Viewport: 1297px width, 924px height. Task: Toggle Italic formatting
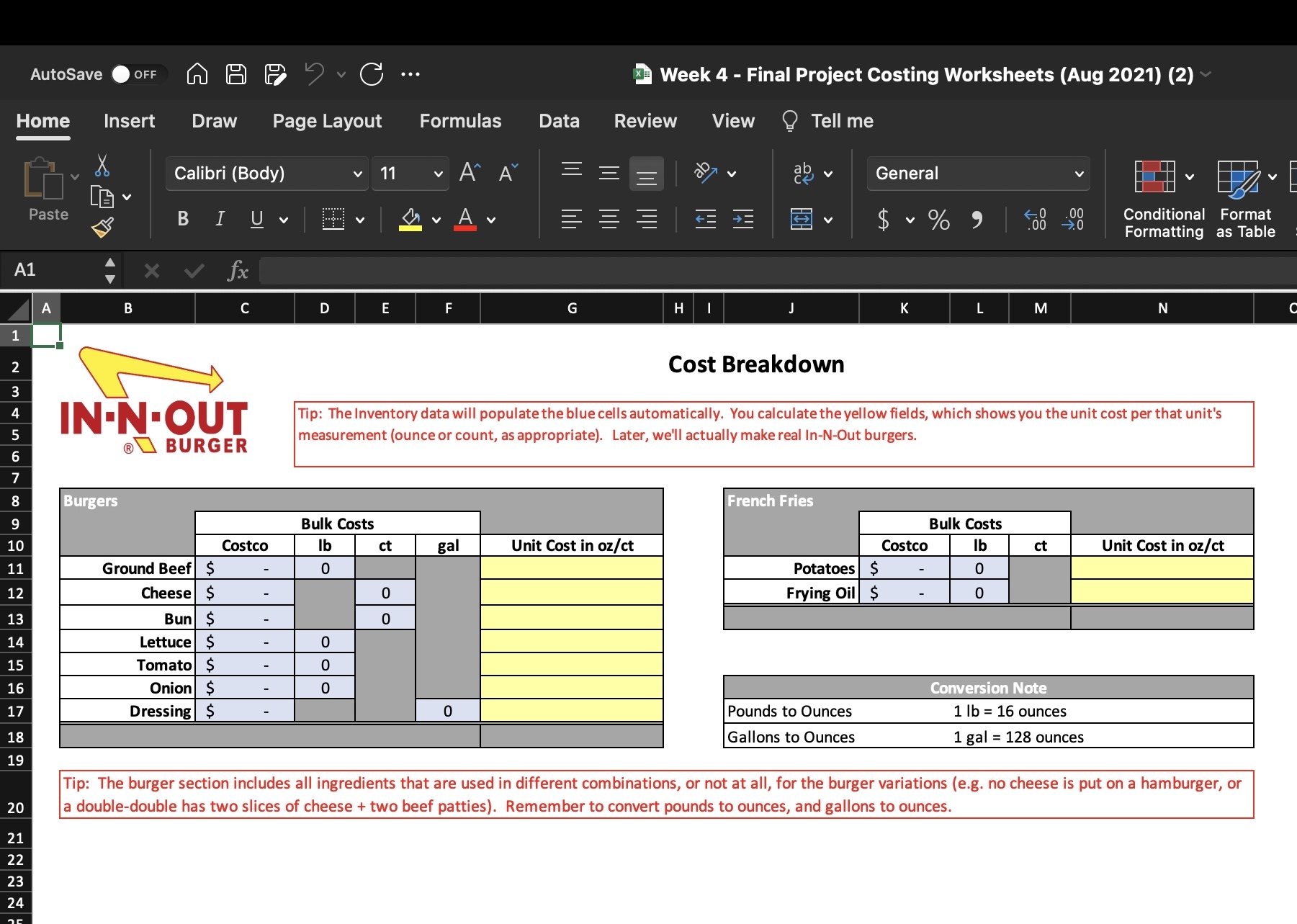coord(220,219)
